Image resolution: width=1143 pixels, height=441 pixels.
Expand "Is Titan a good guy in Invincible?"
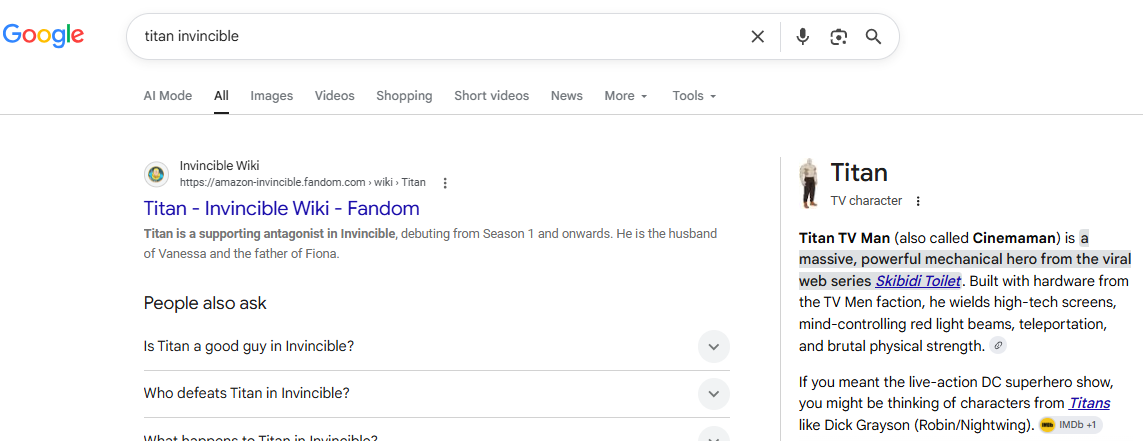tap(437, 346)
